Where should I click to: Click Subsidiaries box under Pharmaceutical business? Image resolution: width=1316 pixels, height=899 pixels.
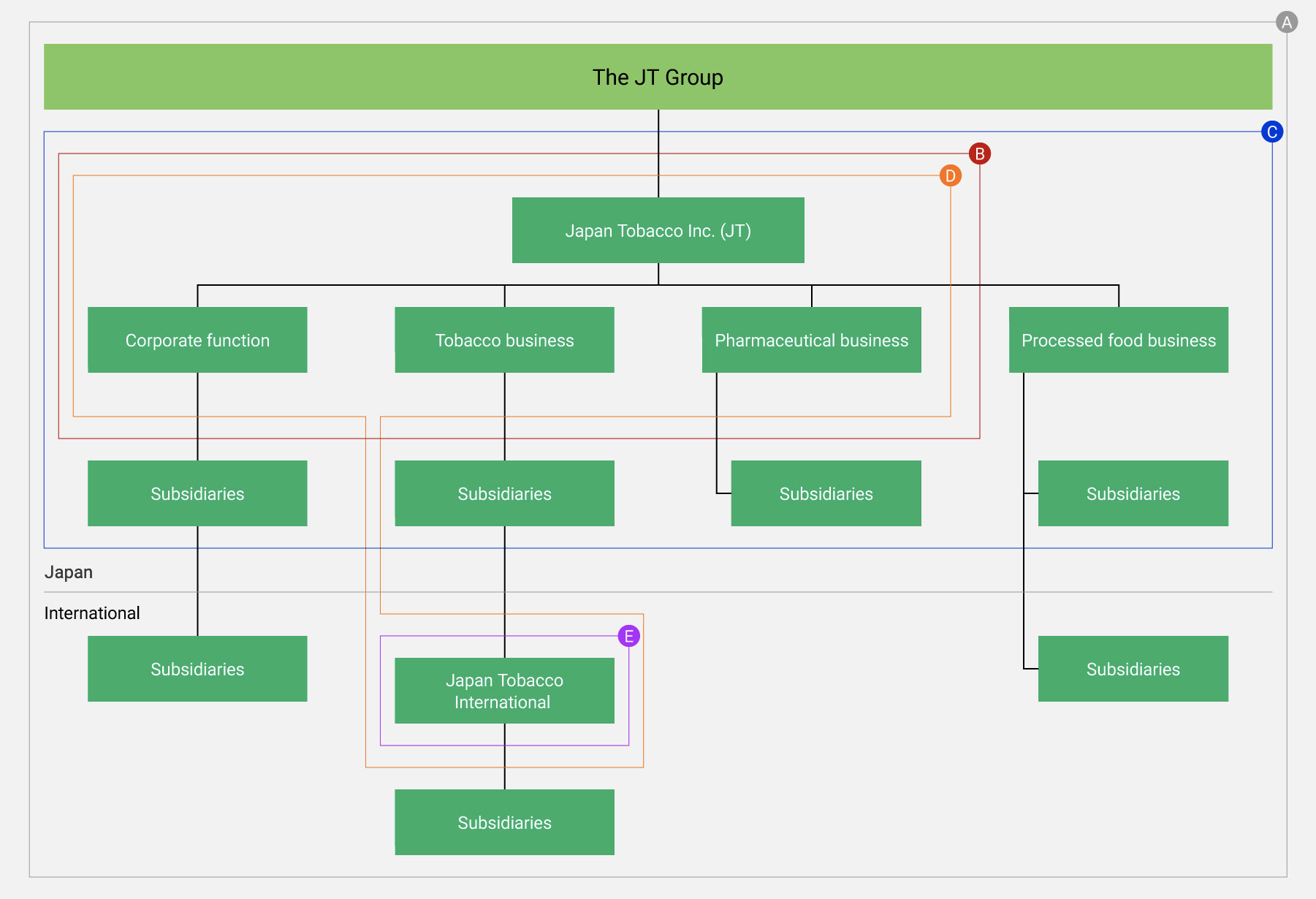[x=826, y=493]
